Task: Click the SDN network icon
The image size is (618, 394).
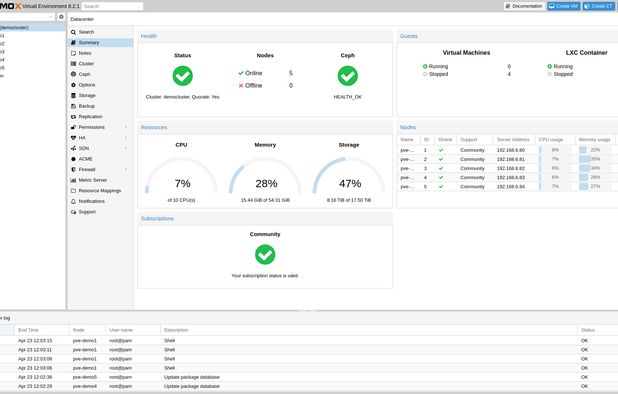Action: pos(73,148)
